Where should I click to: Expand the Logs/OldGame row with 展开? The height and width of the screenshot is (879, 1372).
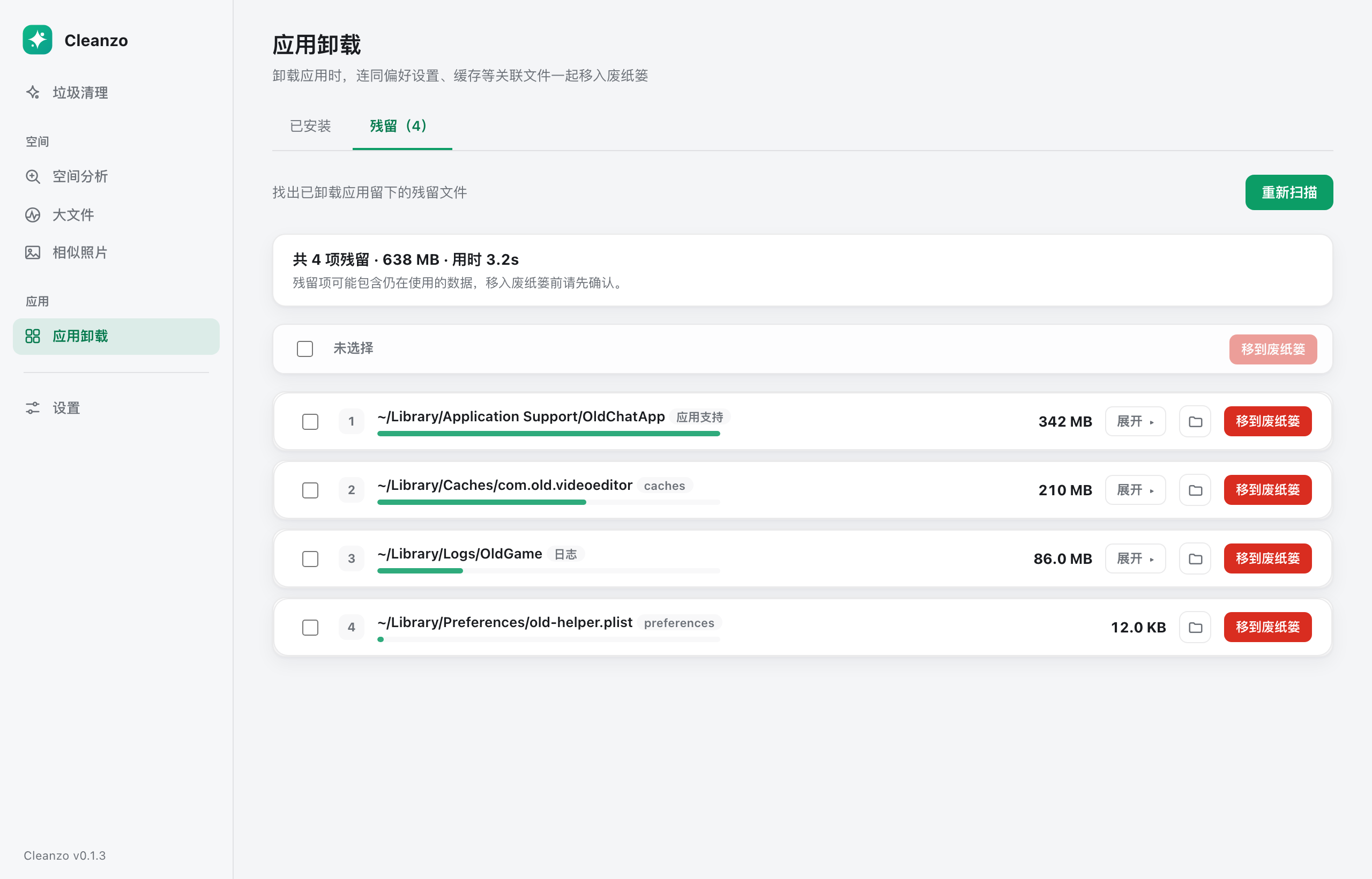pos(1135,559)
